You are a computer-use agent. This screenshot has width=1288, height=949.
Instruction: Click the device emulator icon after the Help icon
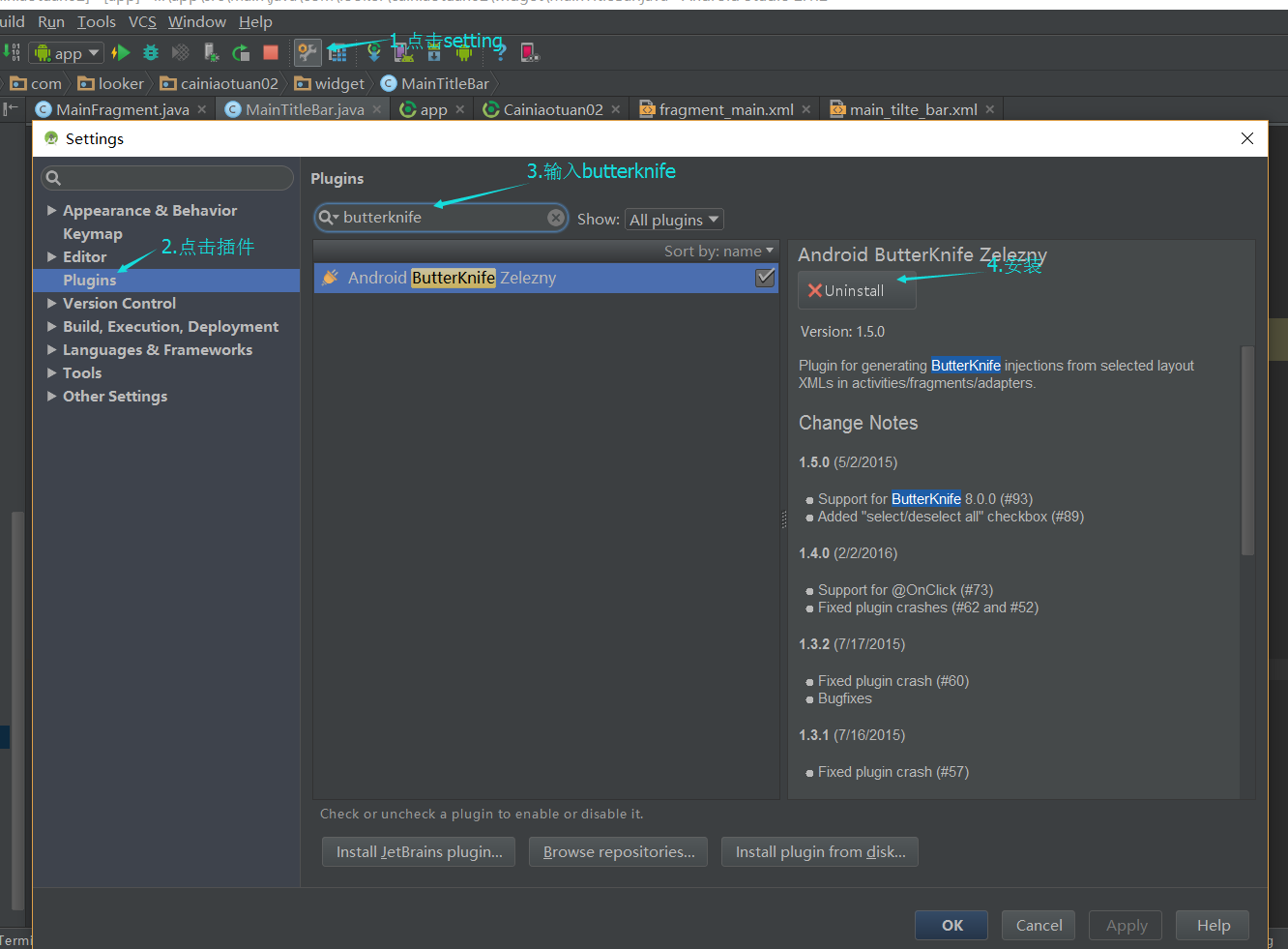(529, 52)
